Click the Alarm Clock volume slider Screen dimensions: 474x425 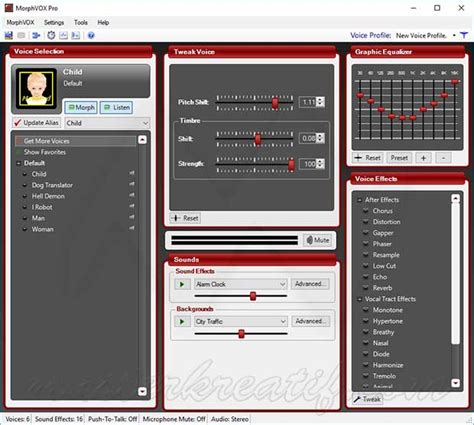[x=253, y=296]
